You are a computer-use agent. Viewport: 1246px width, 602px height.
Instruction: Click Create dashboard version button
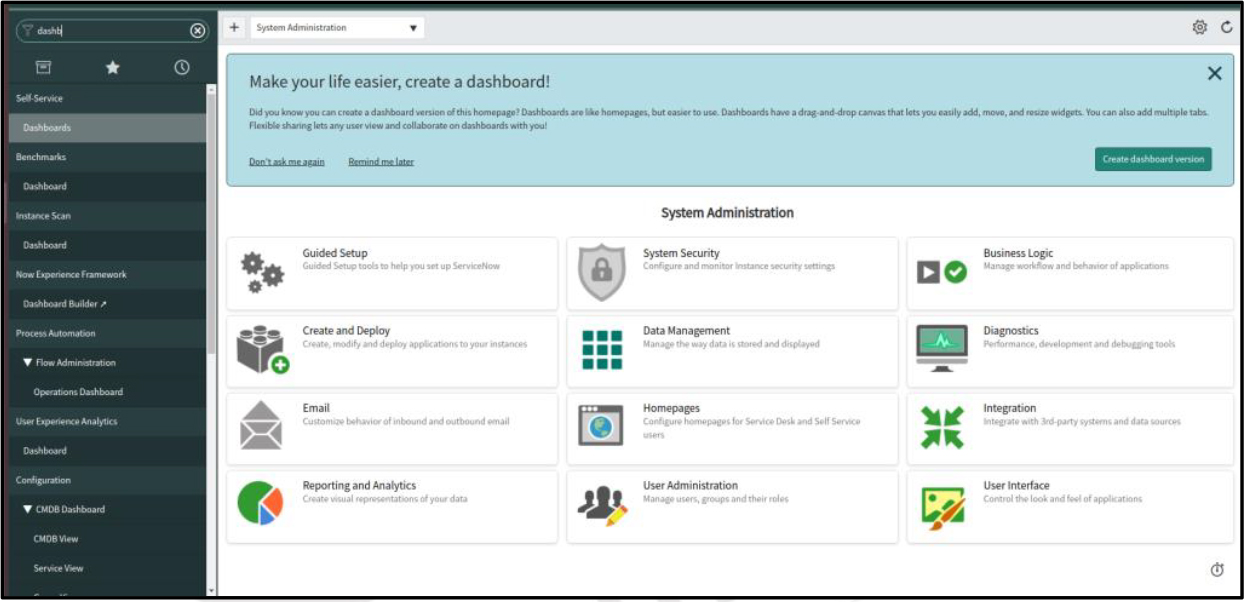click(x=1153, y=159)
